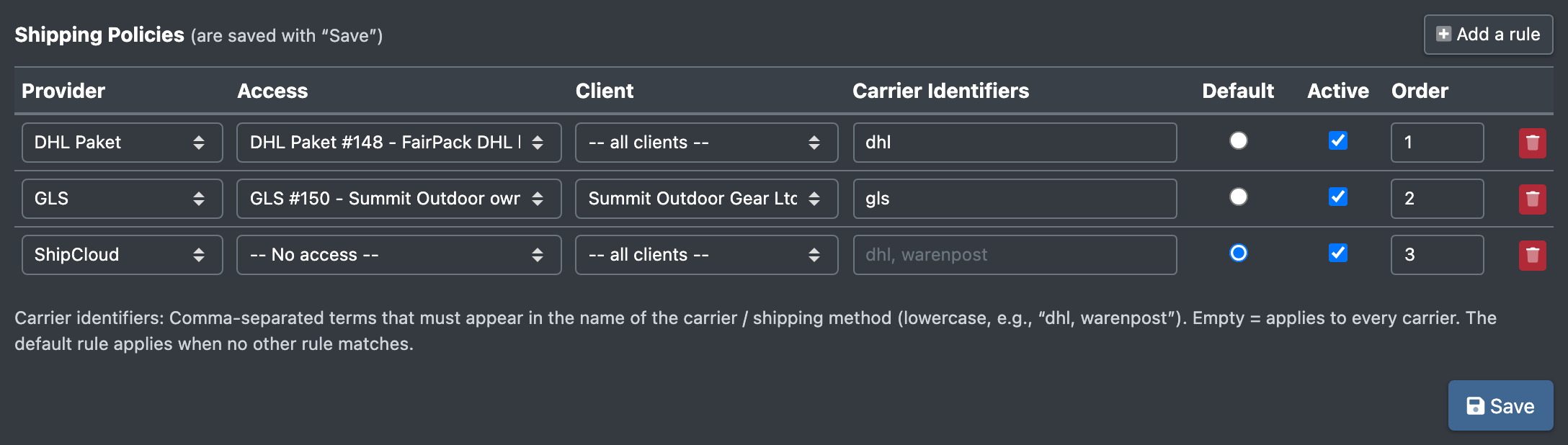Open Summit Outdoor Gear client dropdown
1568x445 pixels.
[x=706, y=199]
